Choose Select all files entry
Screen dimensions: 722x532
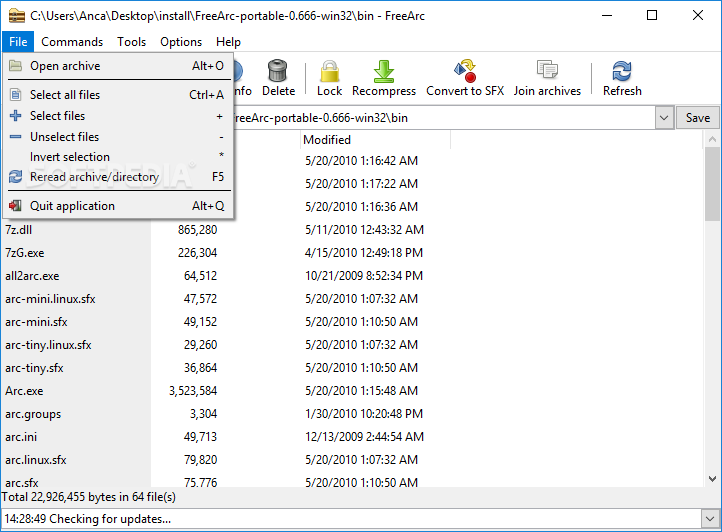[x=118, y=94]
